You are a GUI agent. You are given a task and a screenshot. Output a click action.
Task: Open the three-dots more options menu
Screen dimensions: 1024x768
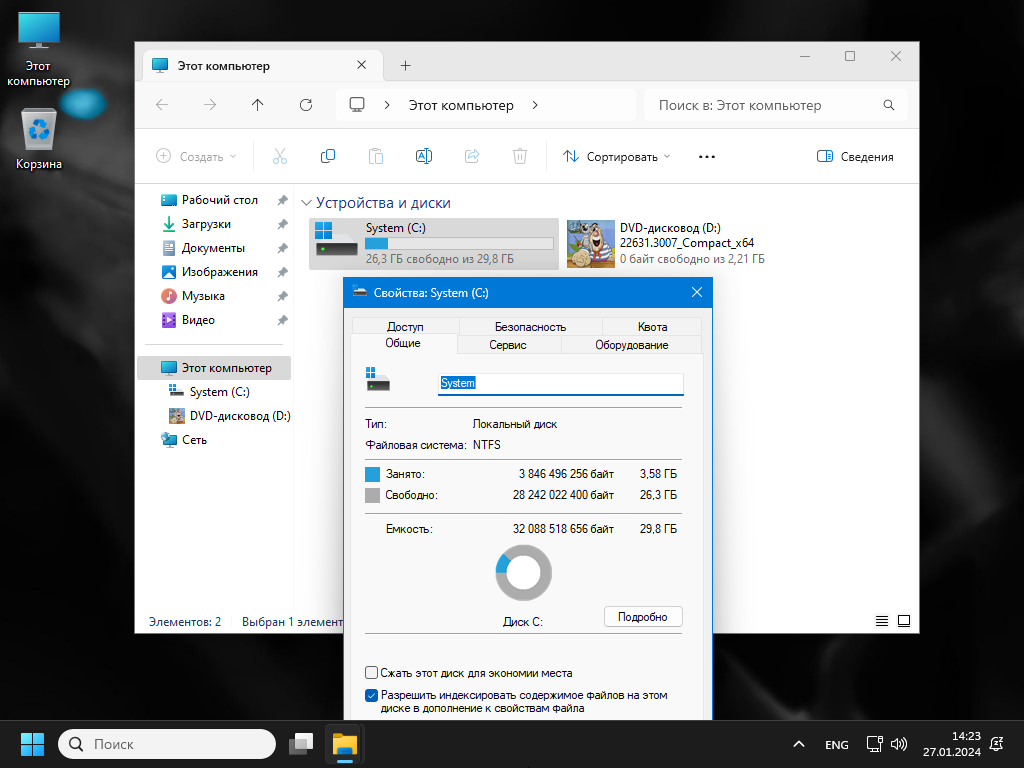click(x=707, y=157)
